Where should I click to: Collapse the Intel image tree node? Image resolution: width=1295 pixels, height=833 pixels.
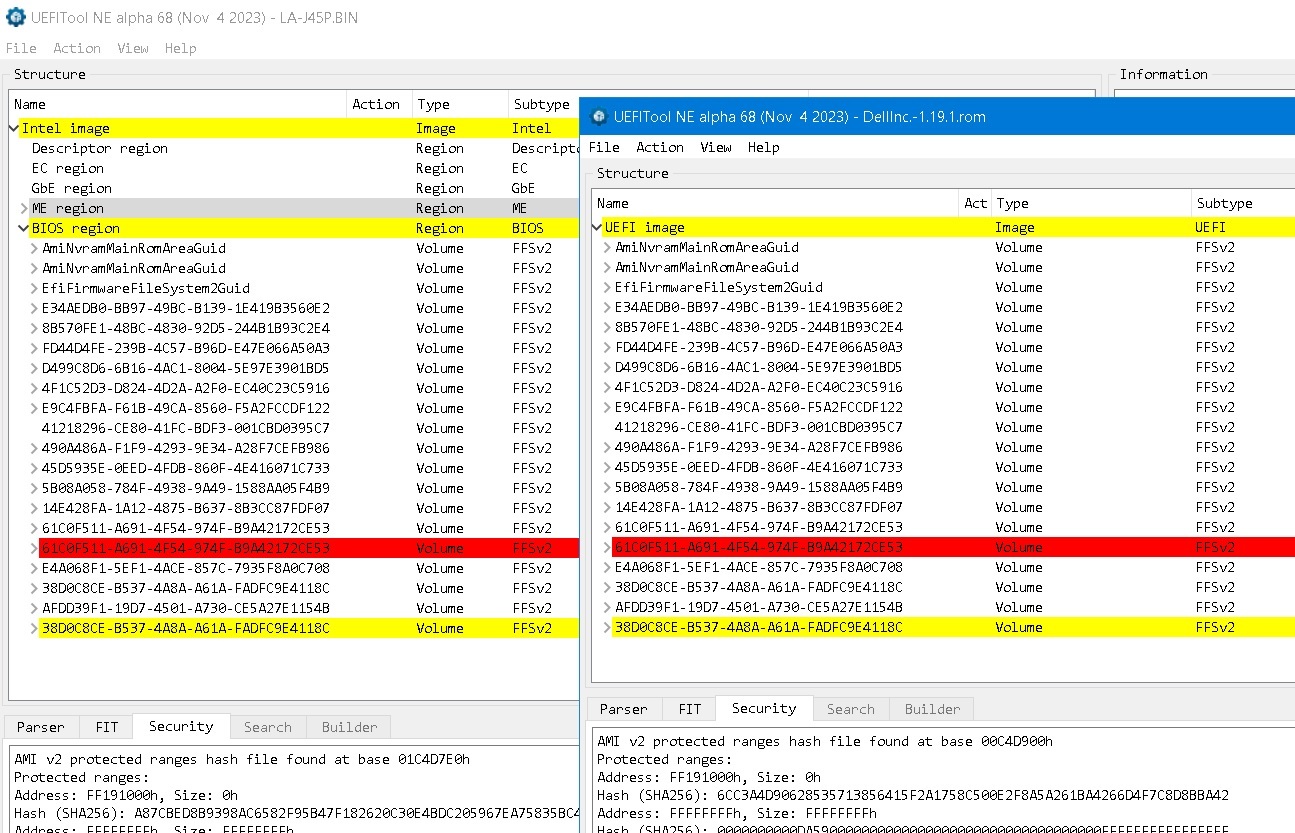[x=14, y=128]
